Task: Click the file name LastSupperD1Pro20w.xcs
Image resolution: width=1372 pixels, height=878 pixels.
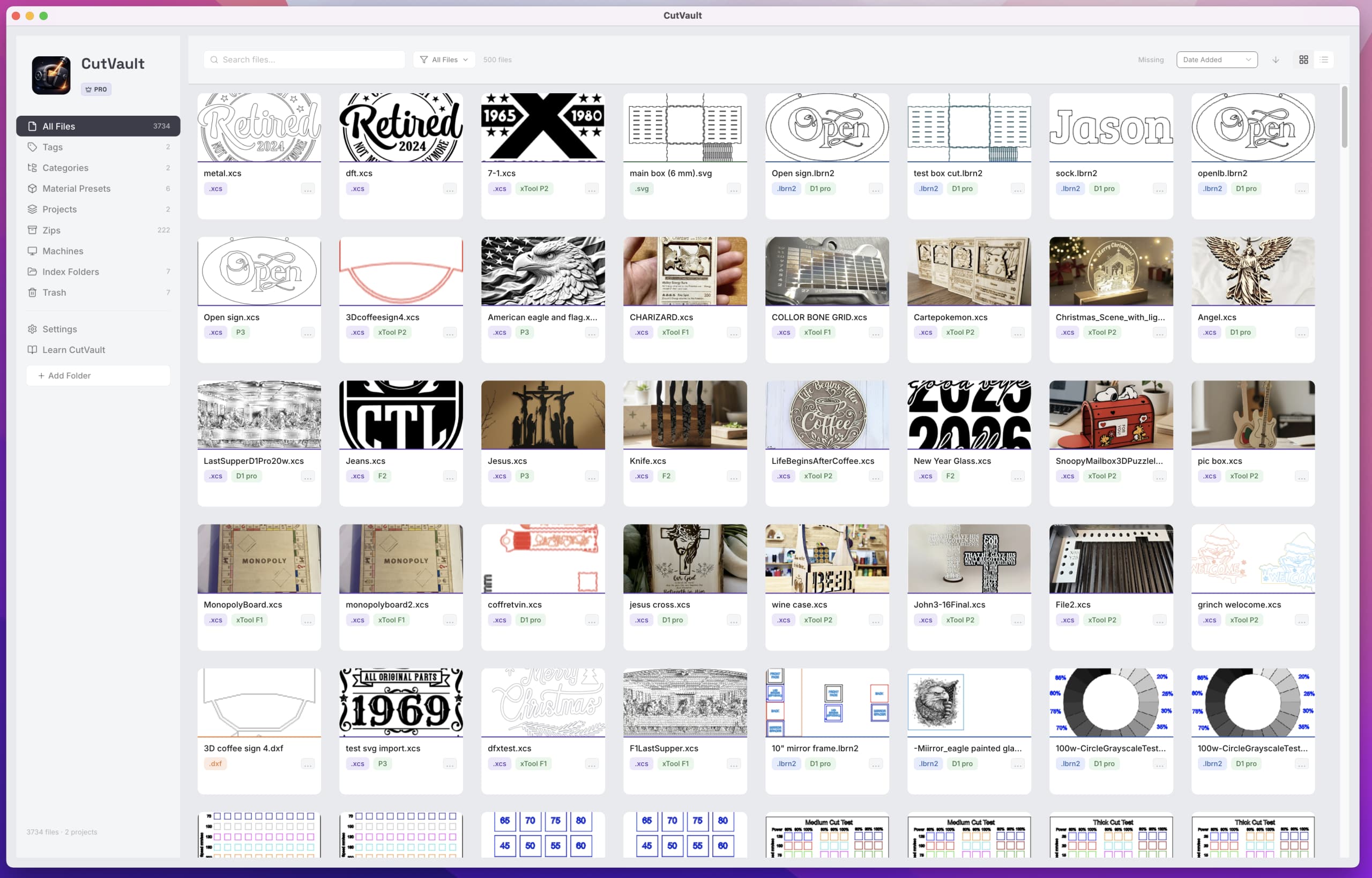Action: click(x=253, y=461)
